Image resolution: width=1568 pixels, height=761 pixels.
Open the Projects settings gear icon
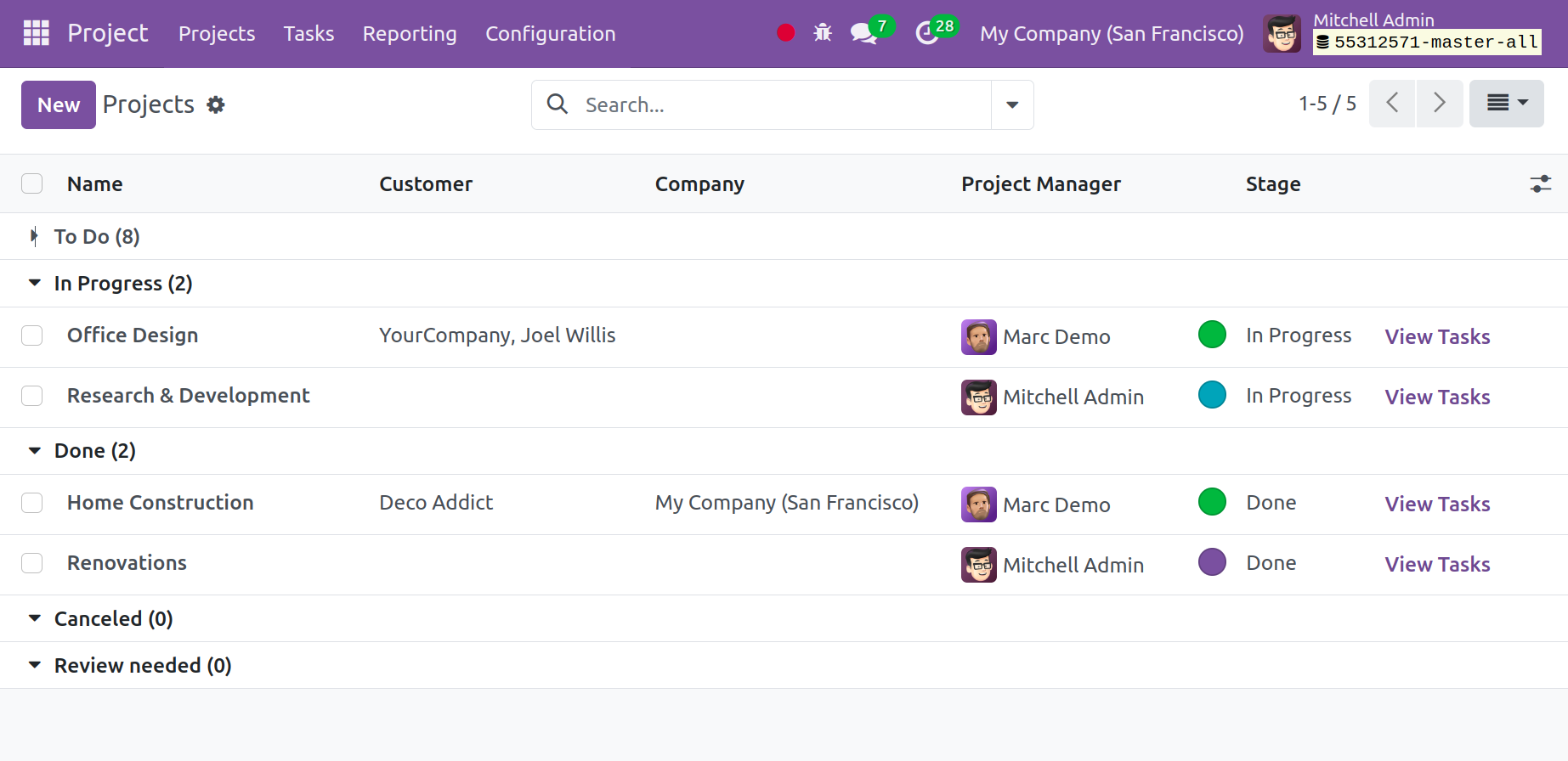coord(216,104)
